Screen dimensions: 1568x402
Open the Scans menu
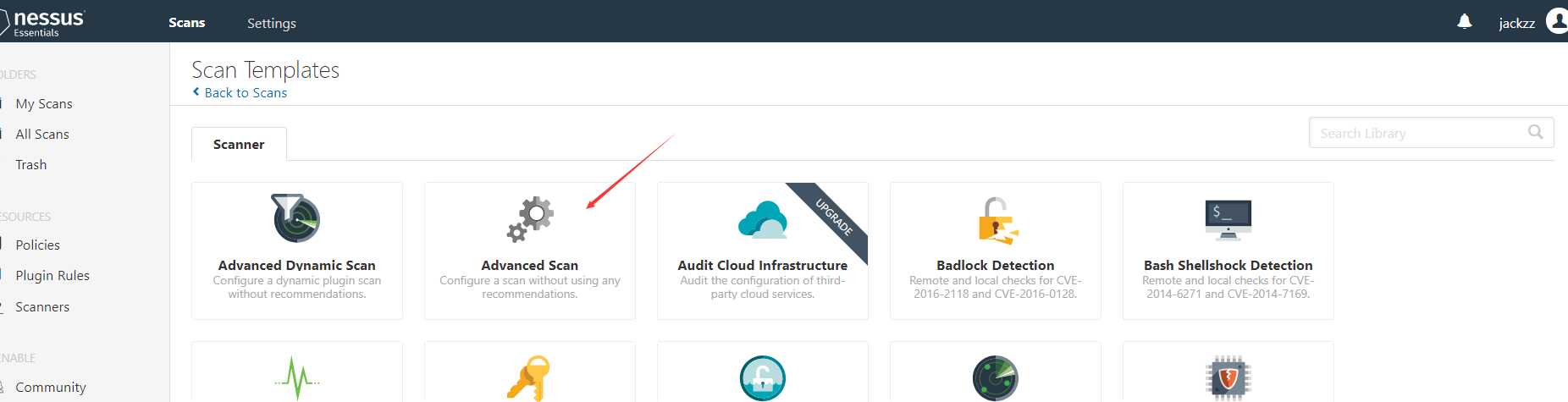[x=187, y=23]
